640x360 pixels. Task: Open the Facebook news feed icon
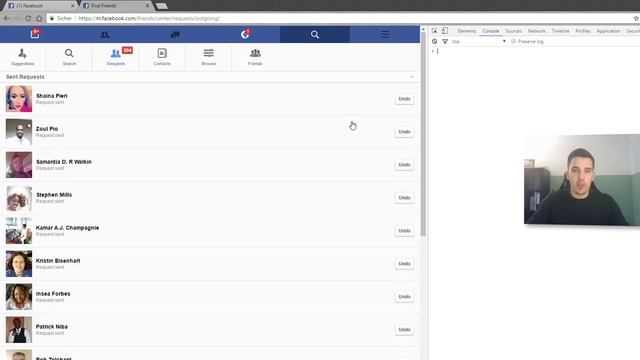(35, 34)
